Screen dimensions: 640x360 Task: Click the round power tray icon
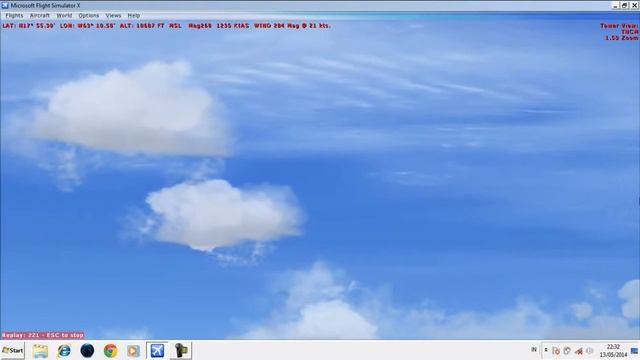pos(589,351)
